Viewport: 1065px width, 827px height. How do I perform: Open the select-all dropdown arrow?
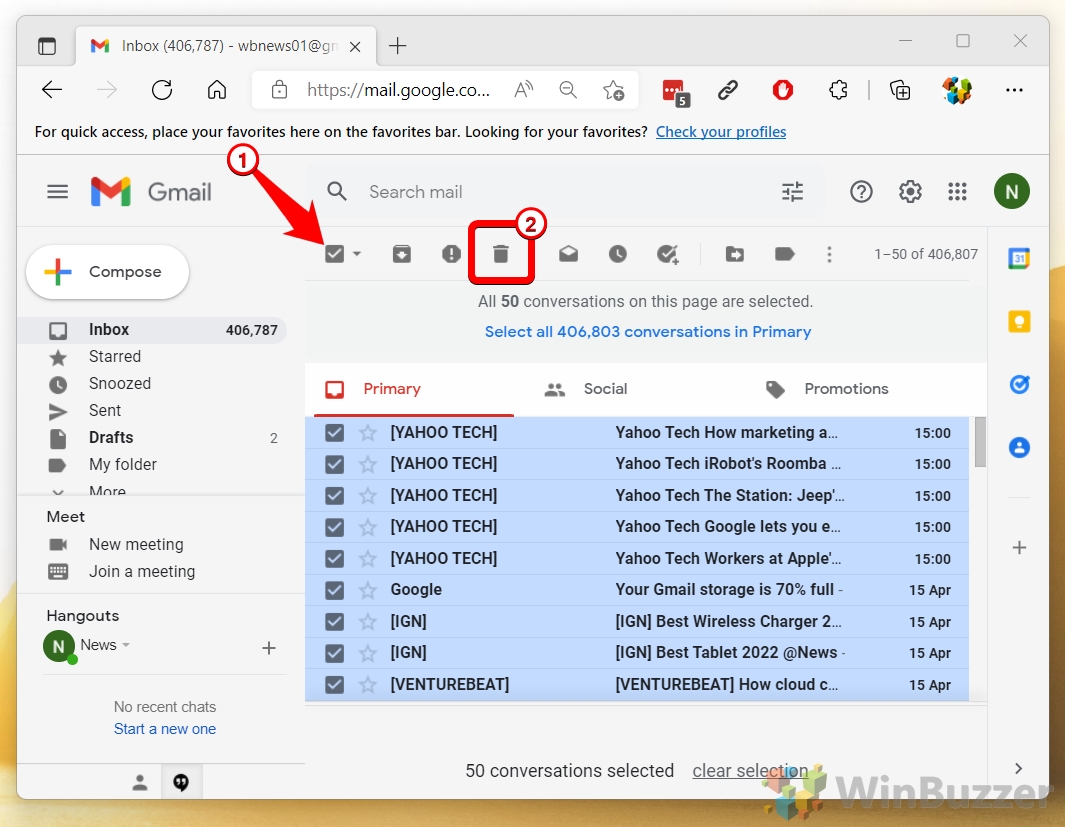[355, 254]
